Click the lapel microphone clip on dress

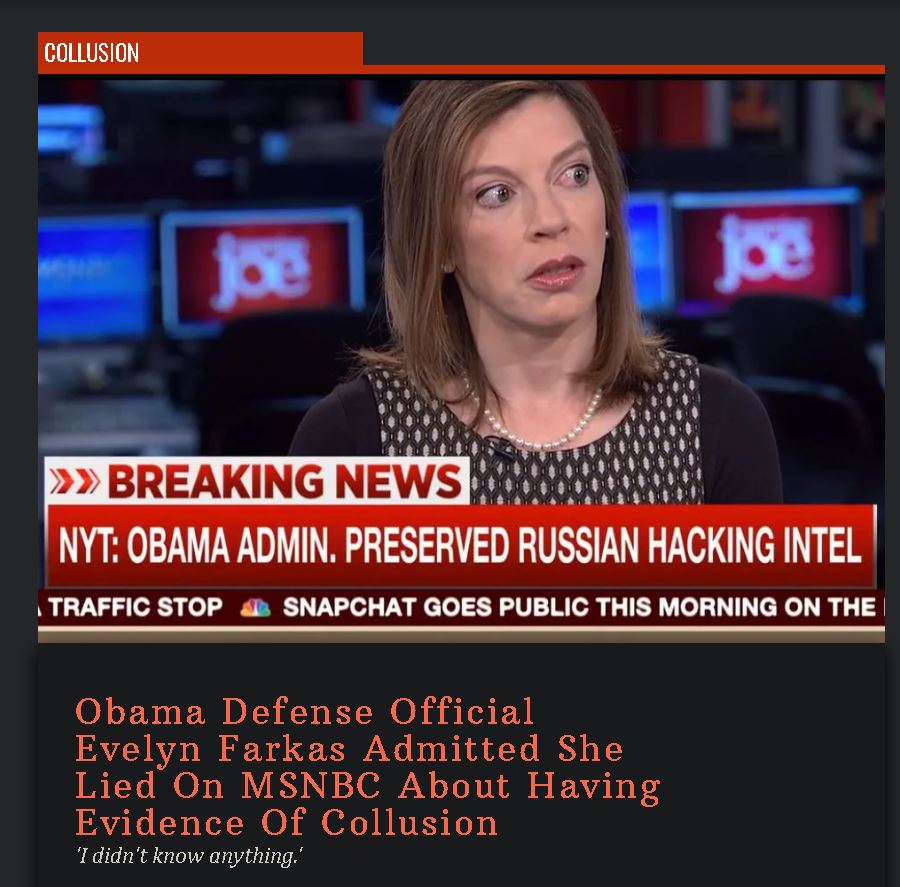pyautogui.click(x=498, y=448)
